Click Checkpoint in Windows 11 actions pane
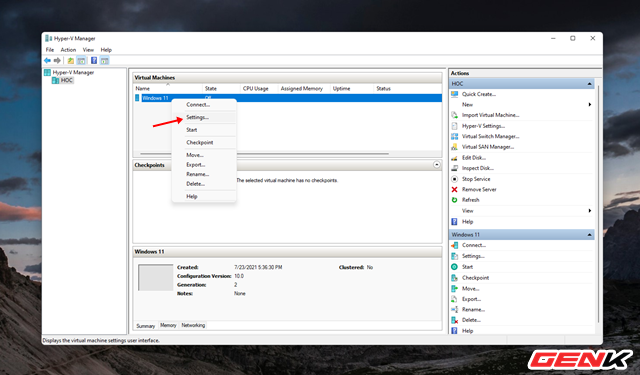The image size is (640, 375). [x=476, y=277]
